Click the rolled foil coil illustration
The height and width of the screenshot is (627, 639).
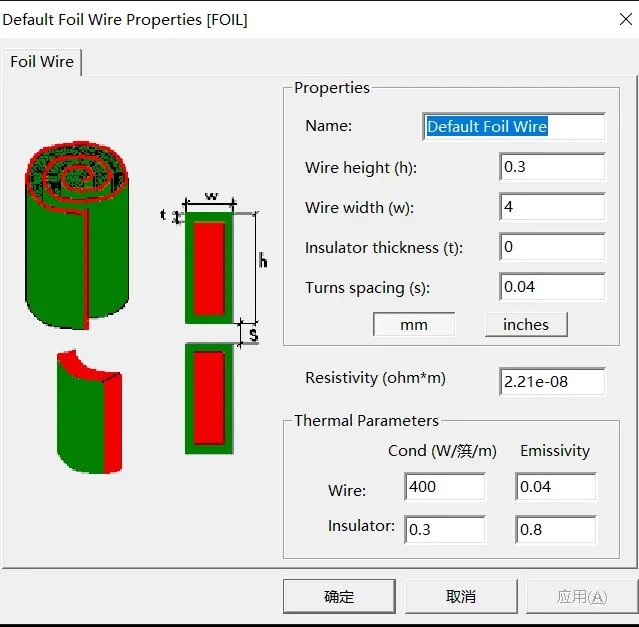[x=77, y=235]
